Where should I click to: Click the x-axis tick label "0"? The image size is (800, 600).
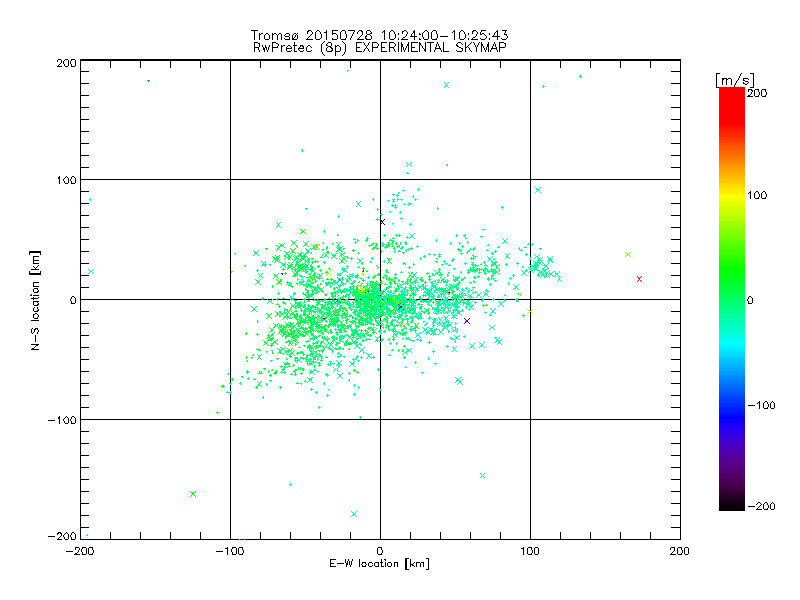coord(380,551)
